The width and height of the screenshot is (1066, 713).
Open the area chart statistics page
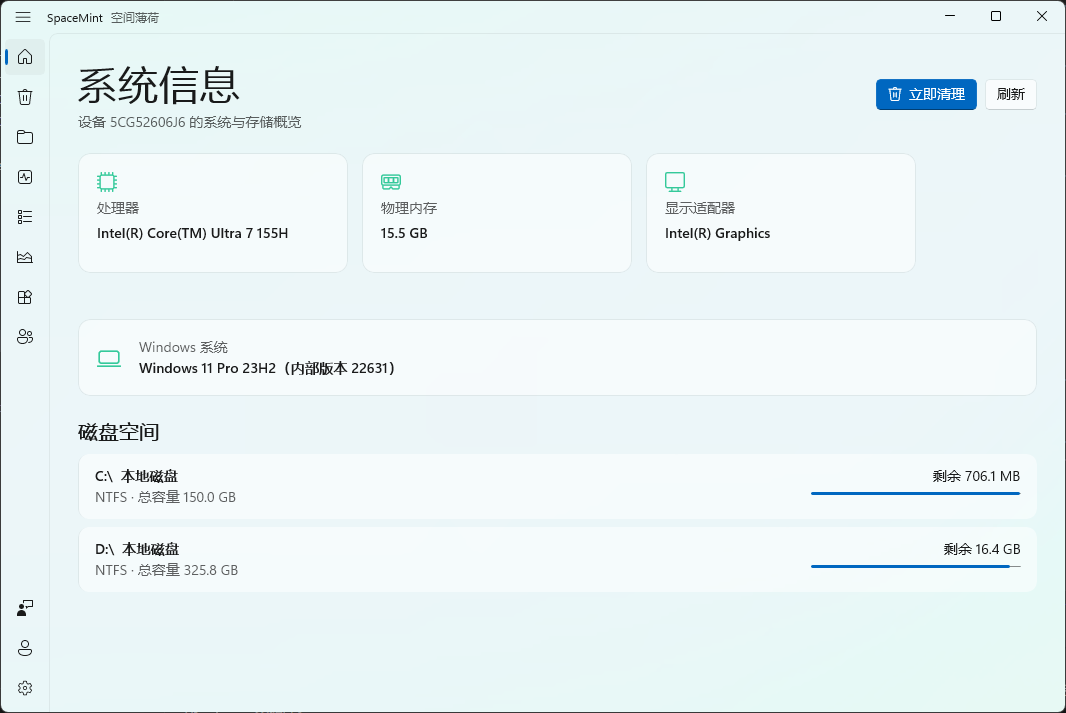(25, 257)
